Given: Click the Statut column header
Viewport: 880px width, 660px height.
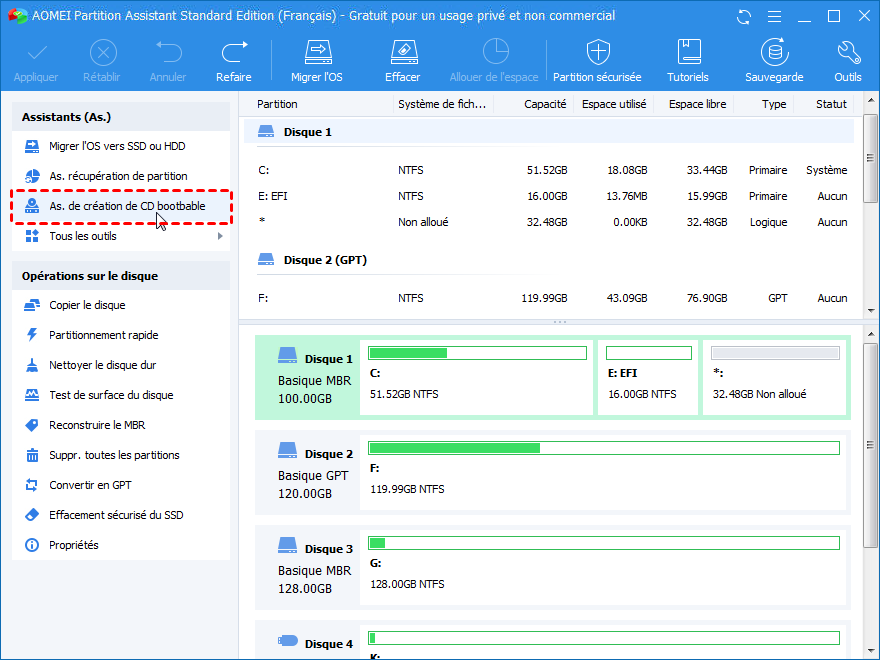Looking at the screenshot, I should pyautogui.click(x=831, y=104).
